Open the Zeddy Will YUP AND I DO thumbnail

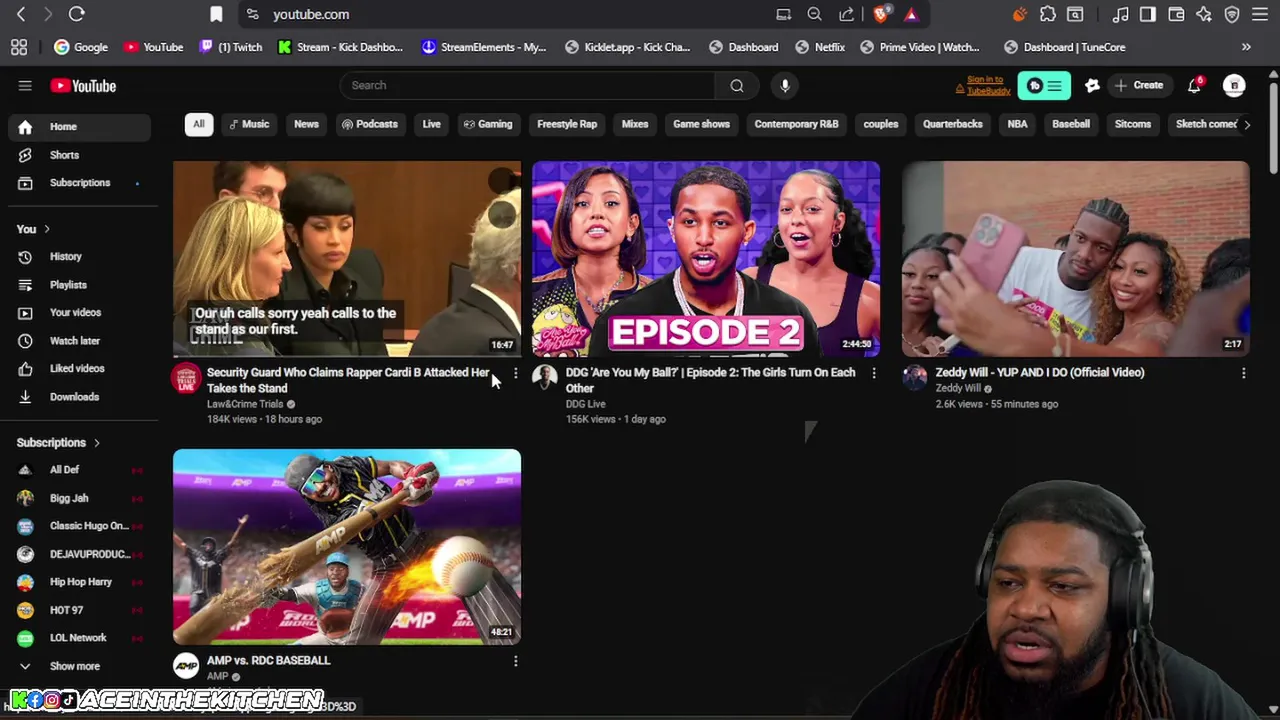(x=1075, y=259)
